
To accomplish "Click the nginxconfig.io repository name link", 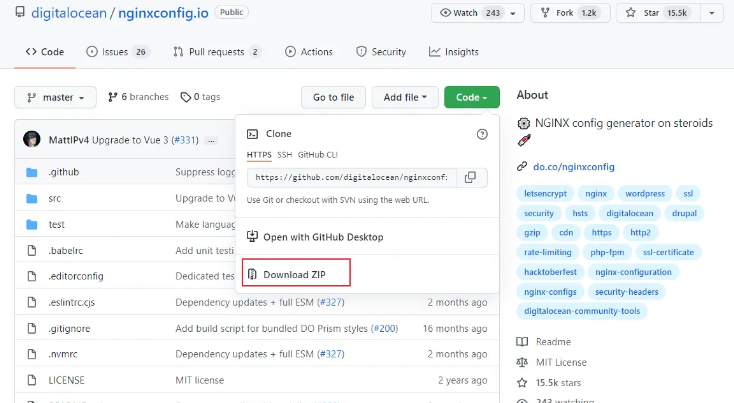I will click(x=163, y=13).
